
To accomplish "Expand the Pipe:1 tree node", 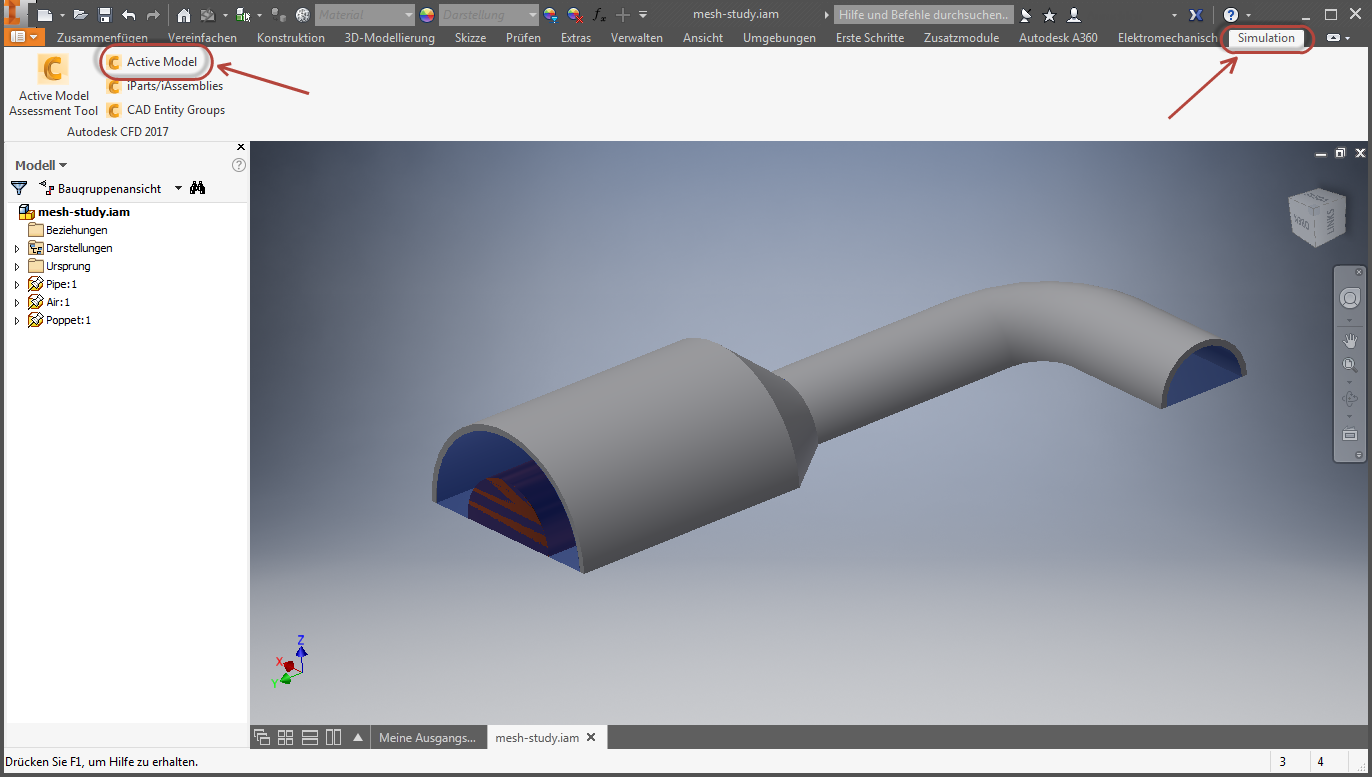I will click(16, 285).
